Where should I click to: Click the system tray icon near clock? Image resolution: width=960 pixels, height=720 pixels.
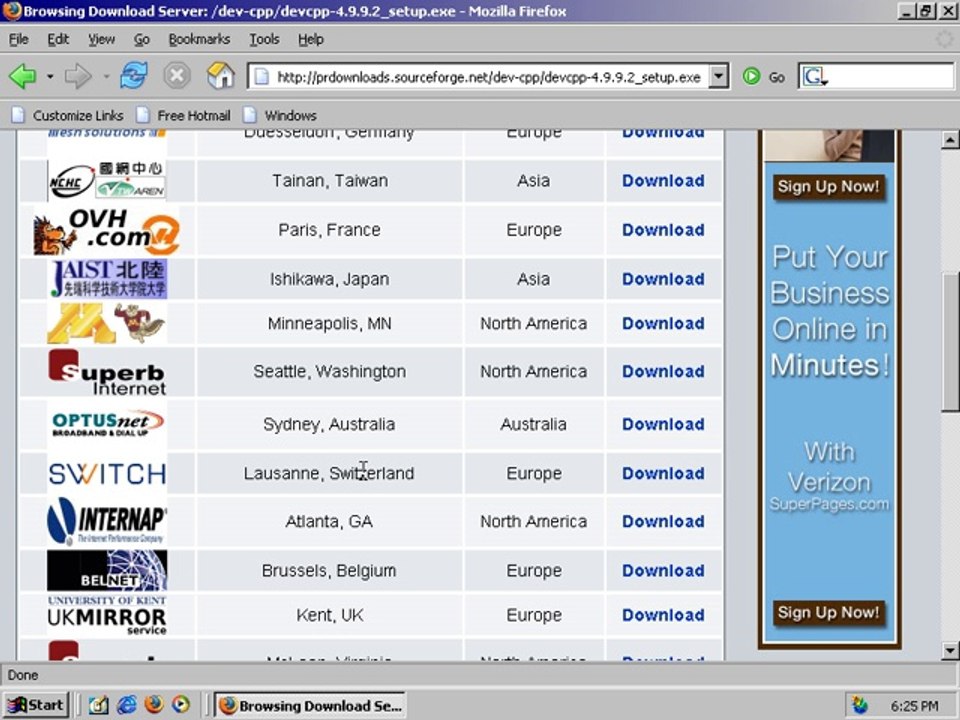(x=860, y=706)
